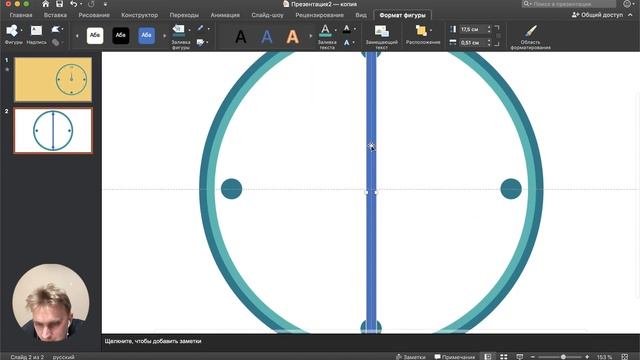Open the feedback smiley icon
The width and height of the screenshot is (640, 360).
click(627, 4)
